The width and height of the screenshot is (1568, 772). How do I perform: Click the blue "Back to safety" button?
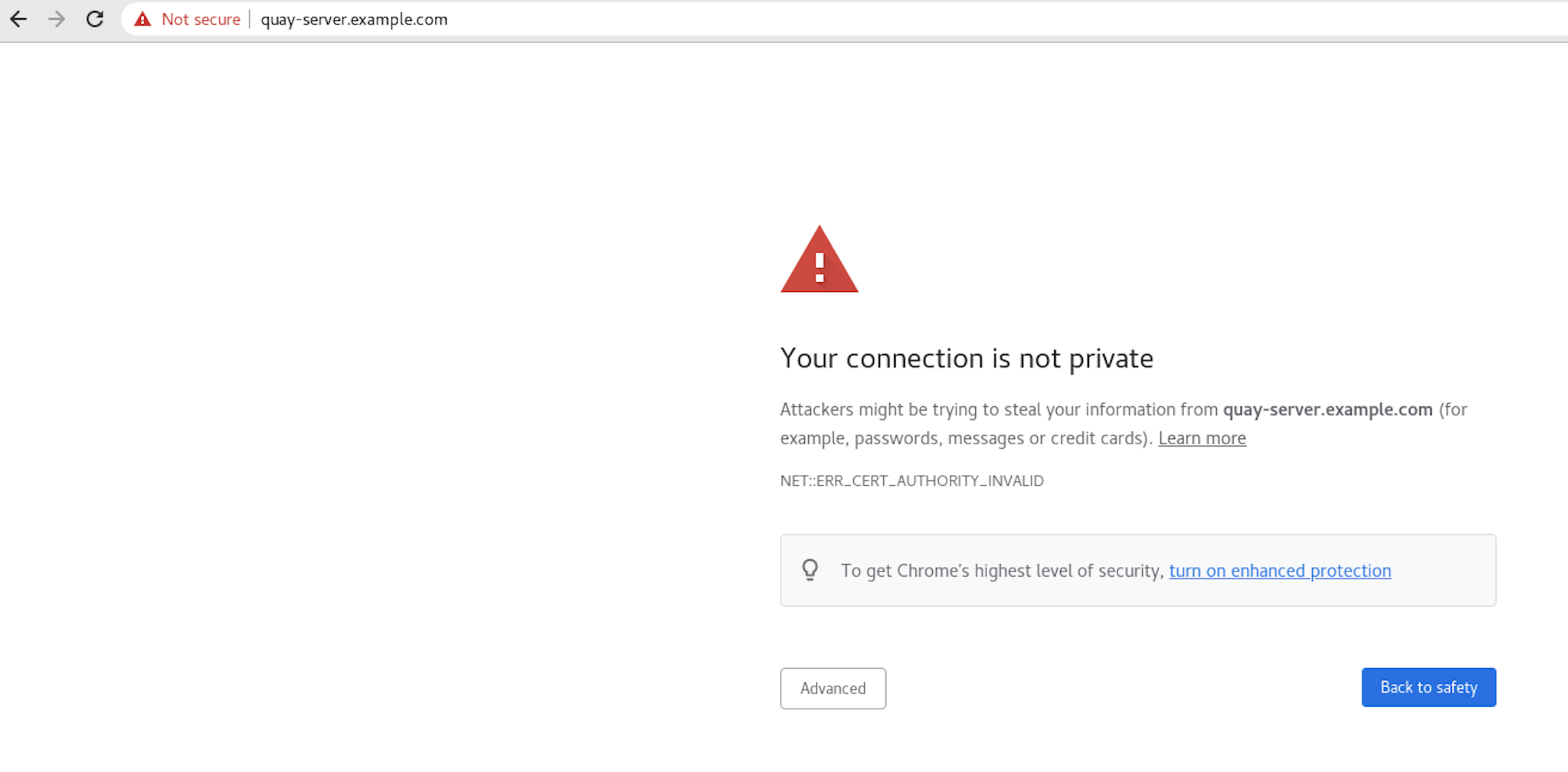1428,687
